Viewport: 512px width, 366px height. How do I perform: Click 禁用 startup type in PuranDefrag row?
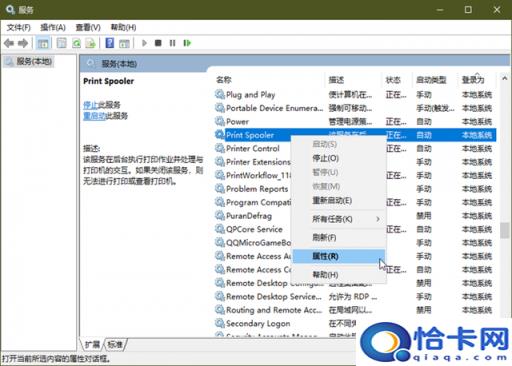coord(424,216)
